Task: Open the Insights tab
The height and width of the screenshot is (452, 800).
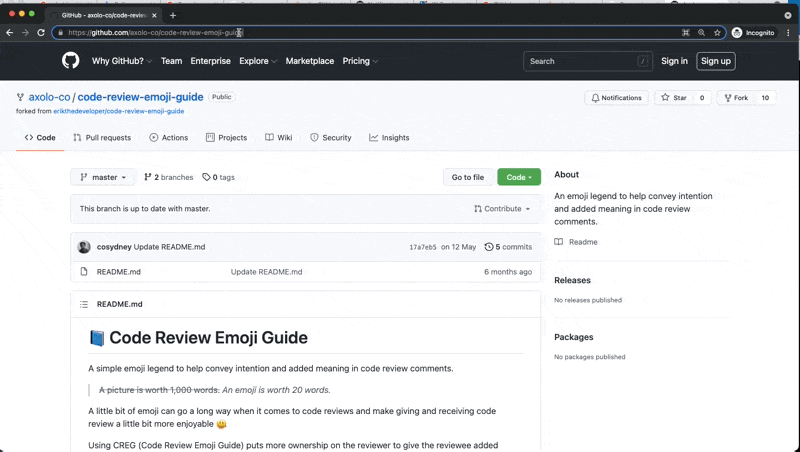Action: click(x=389, y=138)
